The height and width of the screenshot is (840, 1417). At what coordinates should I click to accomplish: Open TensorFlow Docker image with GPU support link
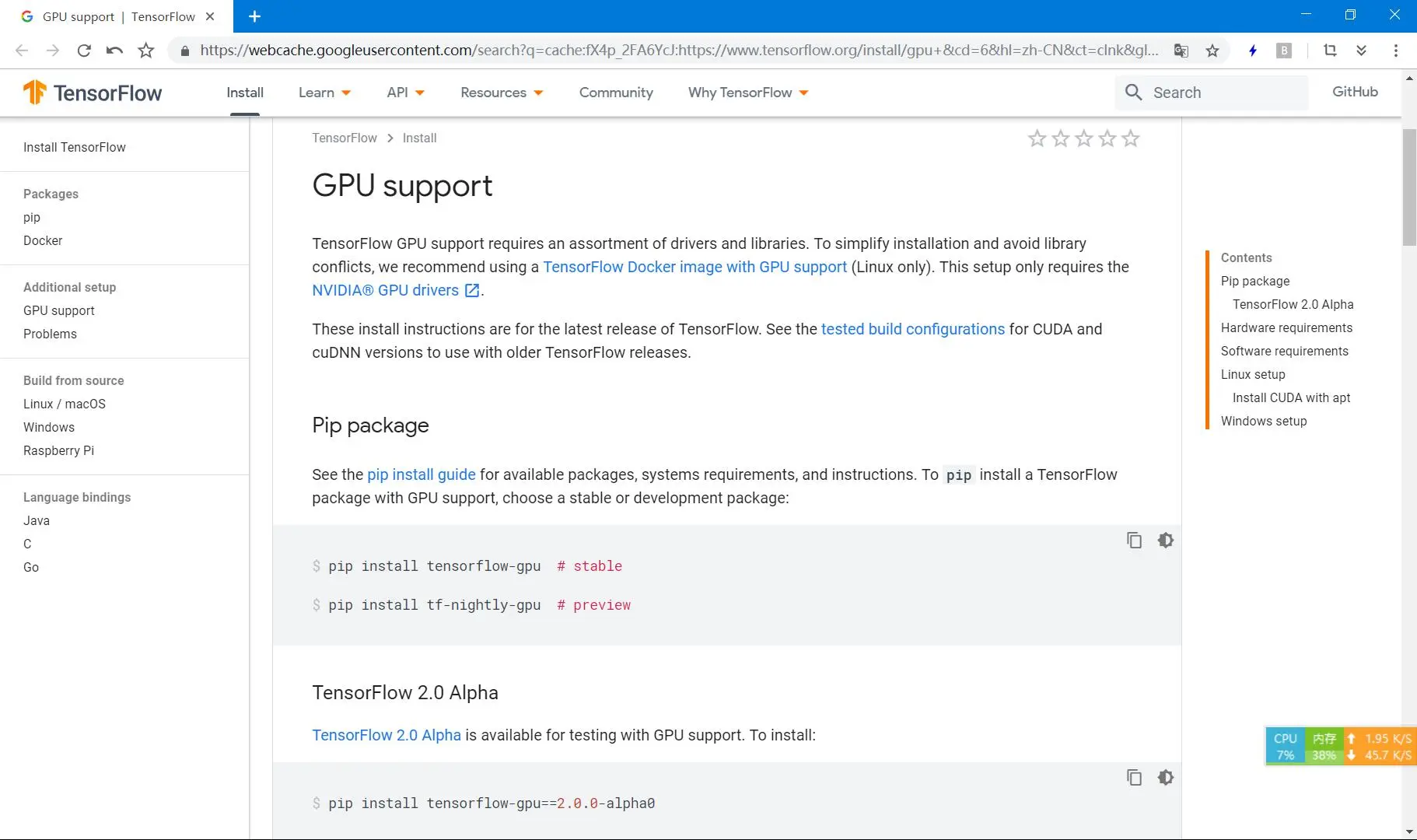click(x=695, y=267)
